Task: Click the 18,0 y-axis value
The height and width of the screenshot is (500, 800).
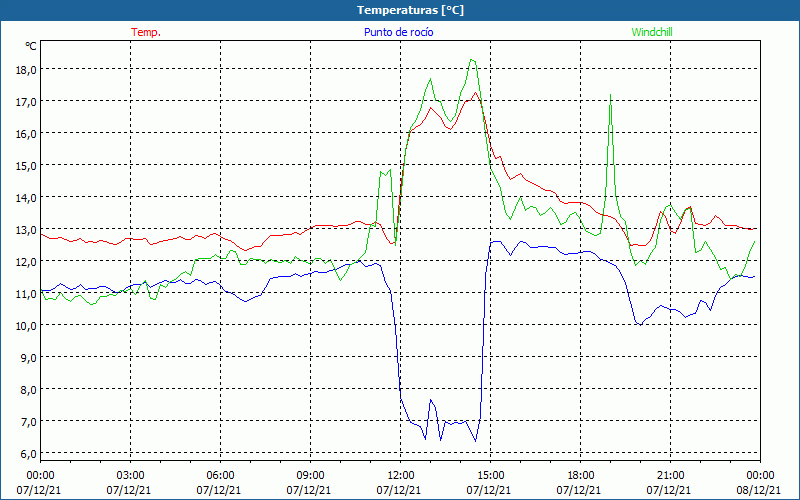Action: click(x=26, y=70)
